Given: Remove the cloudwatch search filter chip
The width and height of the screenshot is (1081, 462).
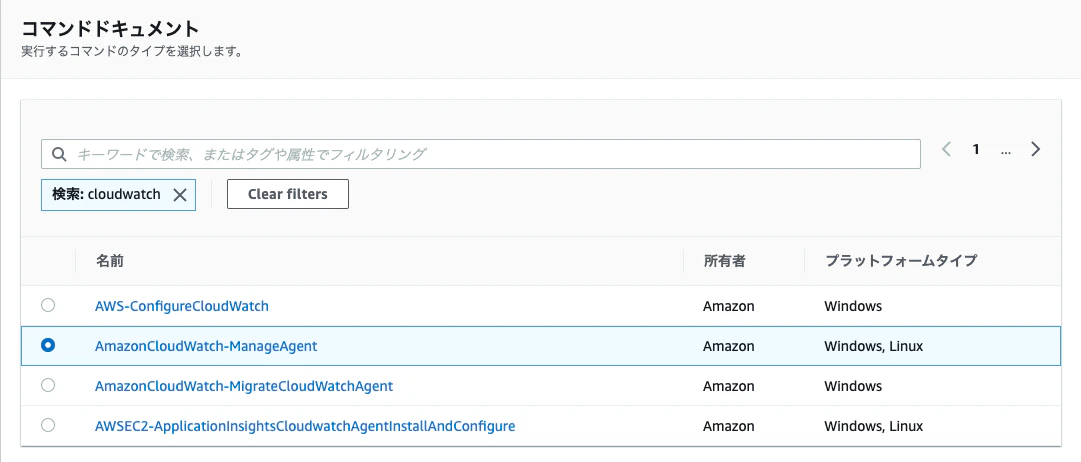Looking at the screenshot, I should tap(180, 194).
